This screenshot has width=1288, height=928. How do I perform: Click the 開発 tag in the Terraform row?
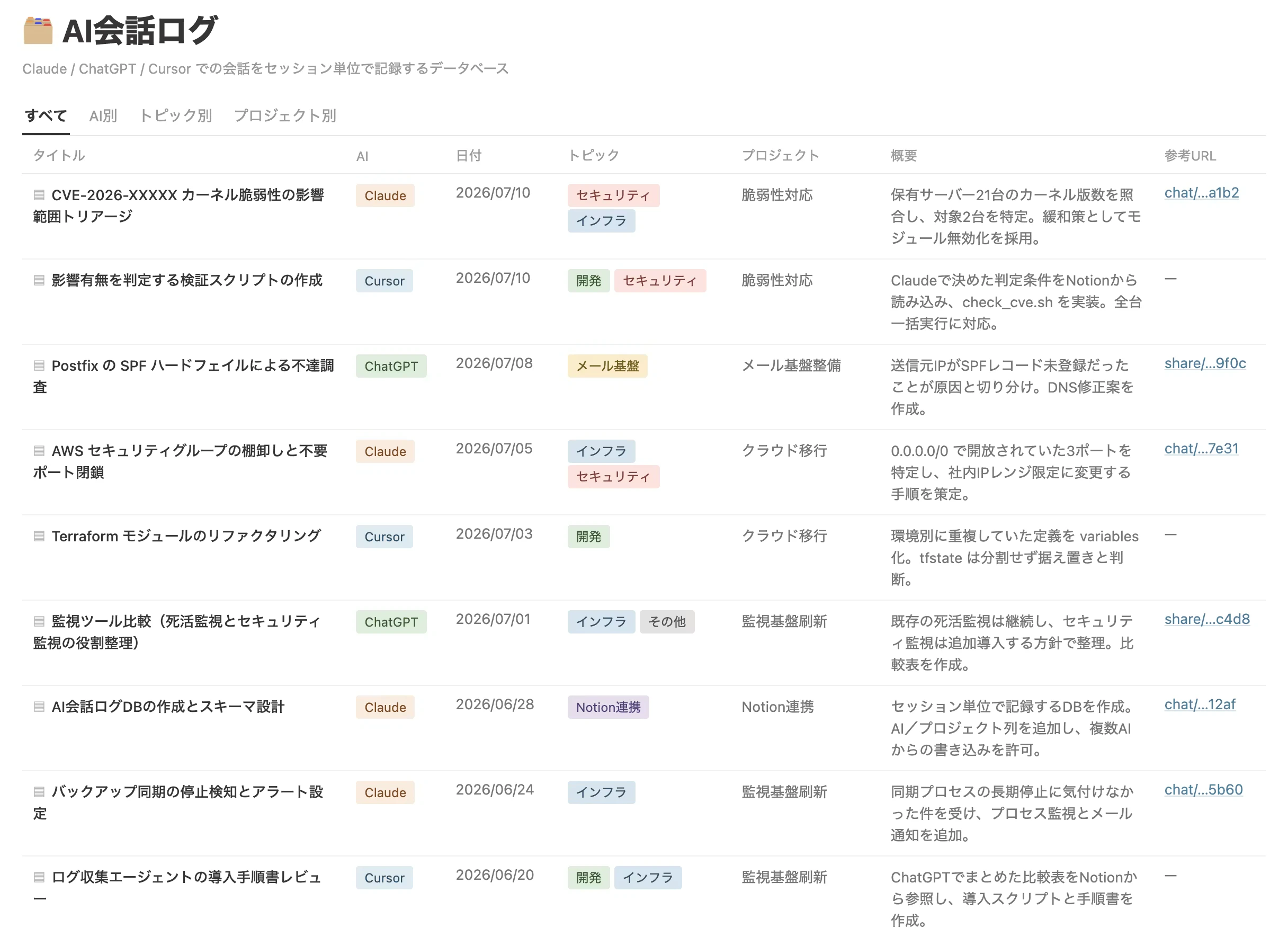(589, 537)
